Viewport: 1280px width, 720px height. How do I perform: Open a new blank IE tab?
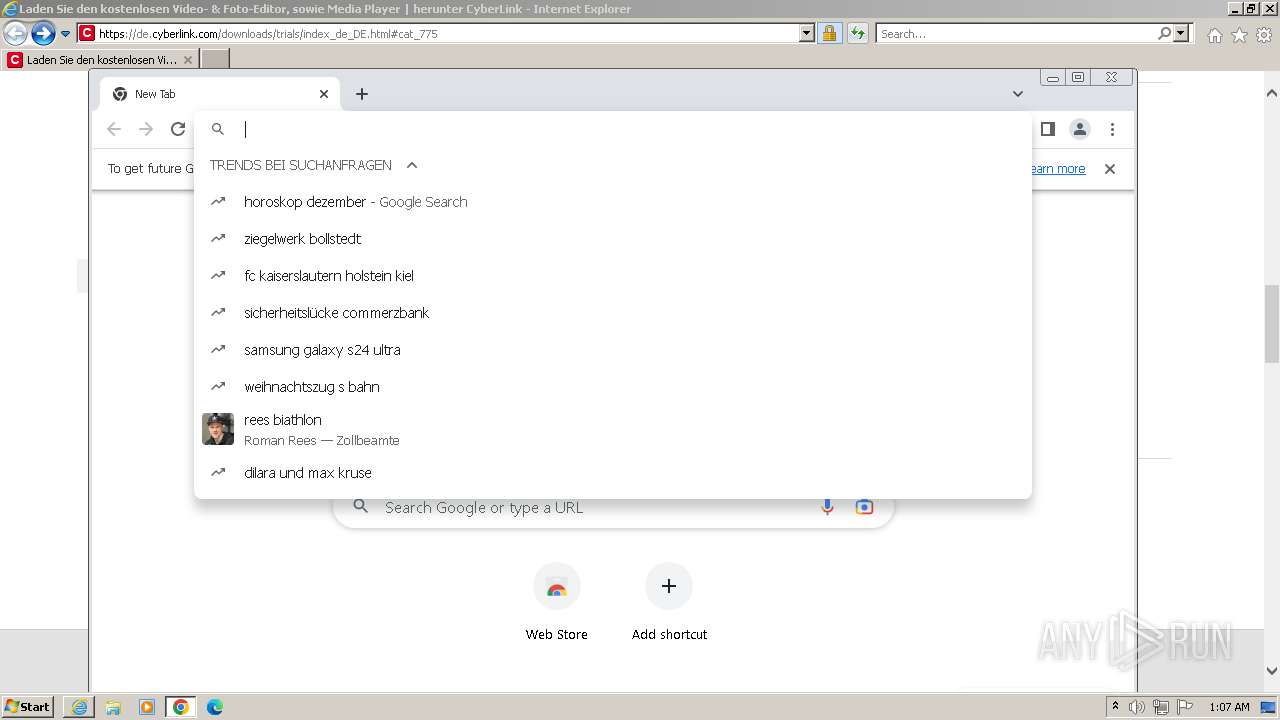pos(215,60)
